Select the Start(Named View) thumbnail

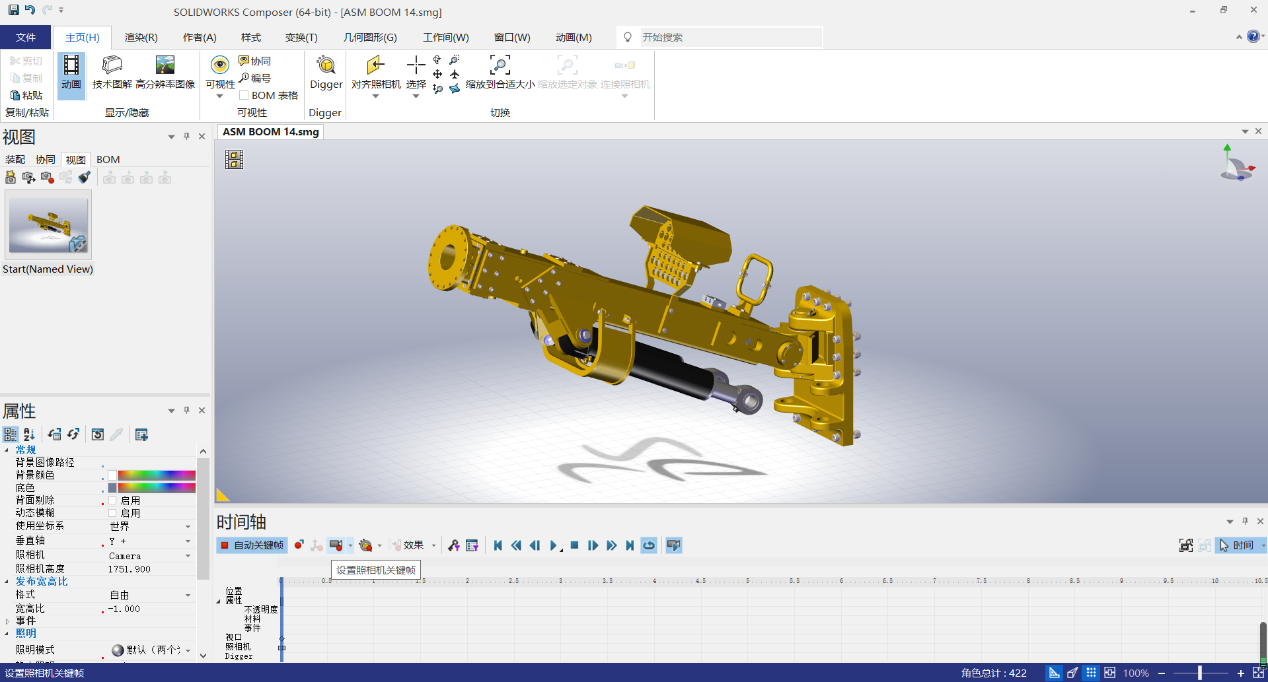[48, 227]
